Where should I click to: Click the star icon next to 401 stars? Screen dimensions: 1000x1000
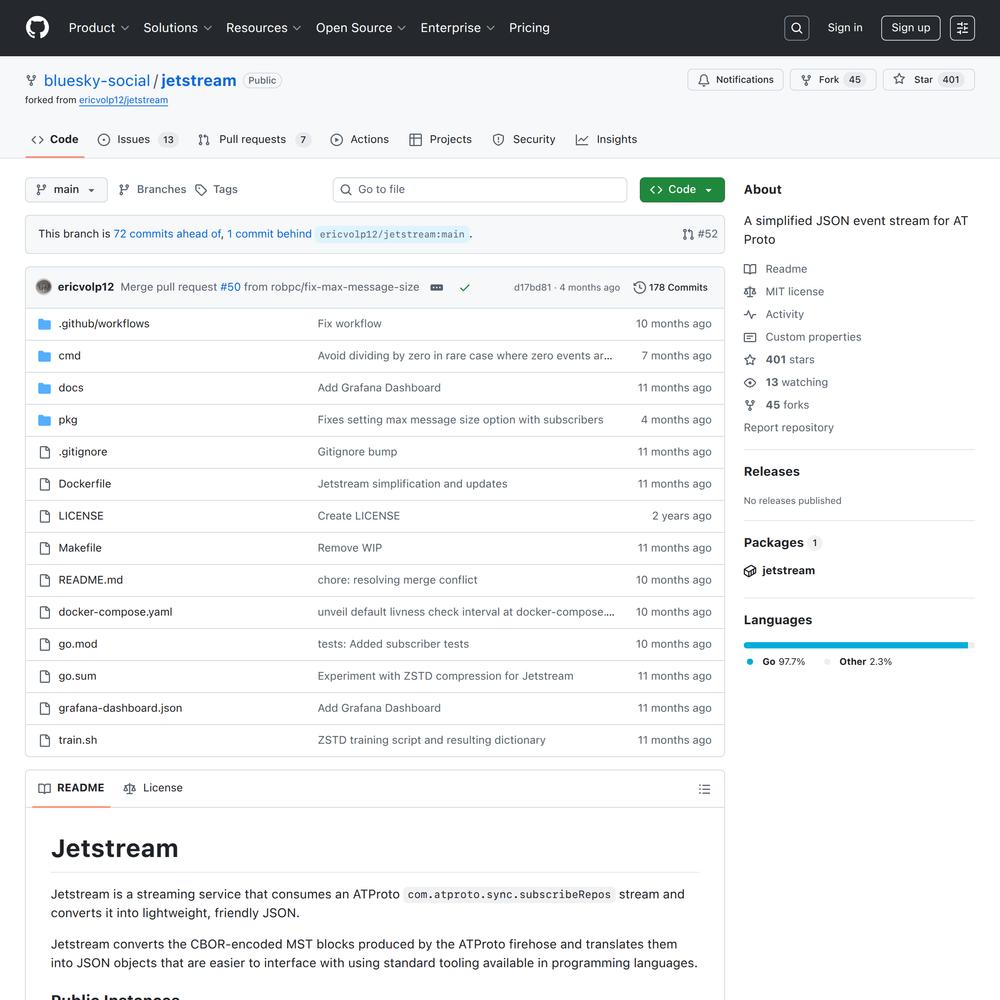750,360
